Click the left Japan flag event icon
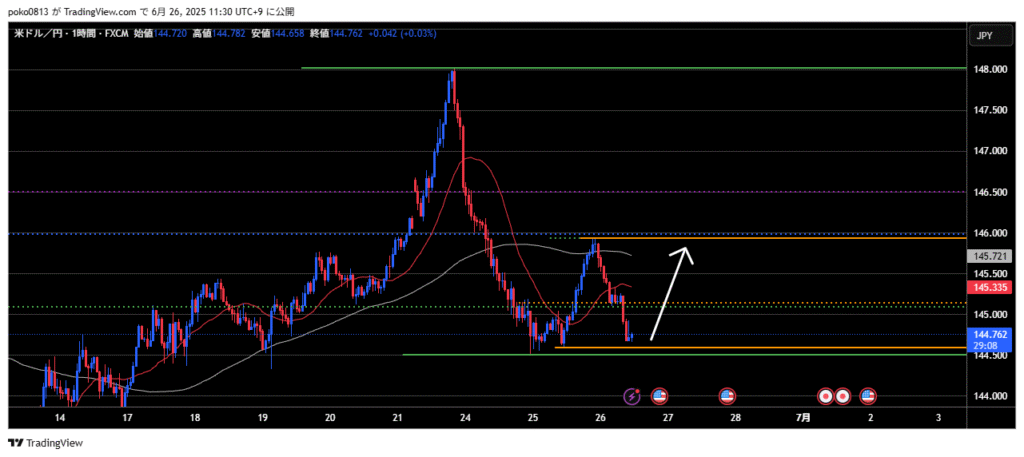 pyautogui.click(x=826, y=396)
